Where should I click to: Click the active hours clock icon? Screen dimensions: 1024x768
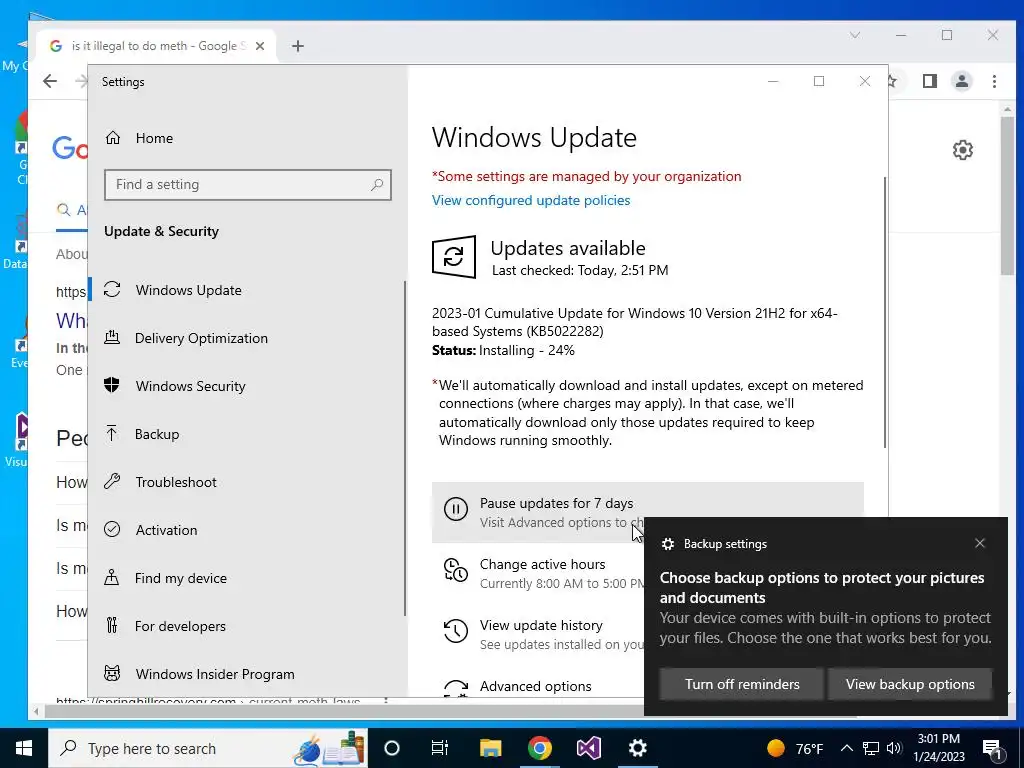(x=456, y=569)
